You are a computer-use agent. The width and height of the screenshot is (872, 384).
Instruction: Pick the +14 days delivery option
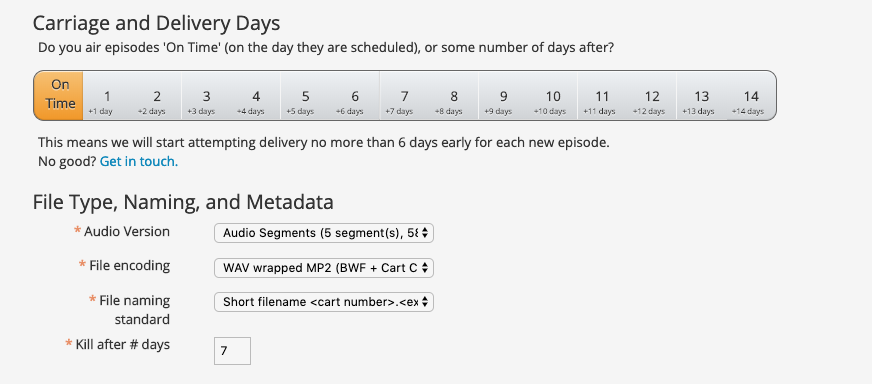pyautogui.click(x=751, y=95)
